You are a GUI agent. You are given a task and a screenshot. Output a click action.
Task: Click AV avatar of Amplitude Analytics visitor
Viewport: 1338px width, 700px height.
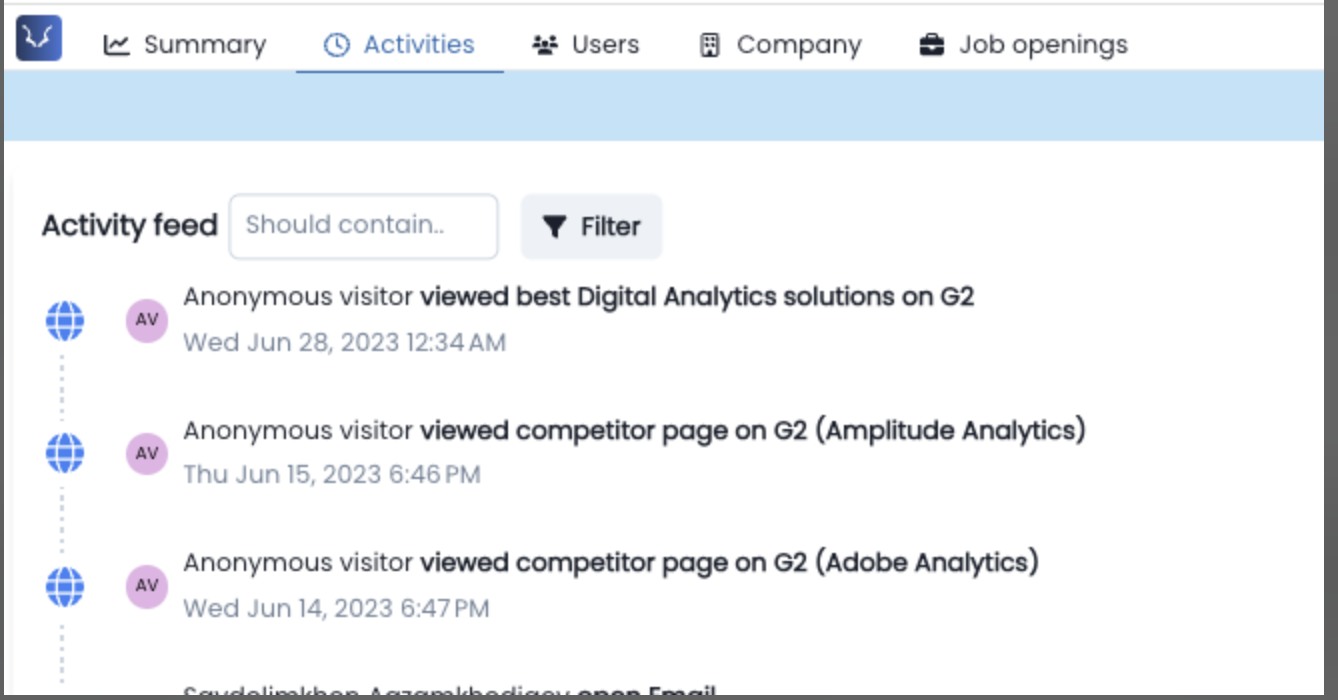pos(147,453)
